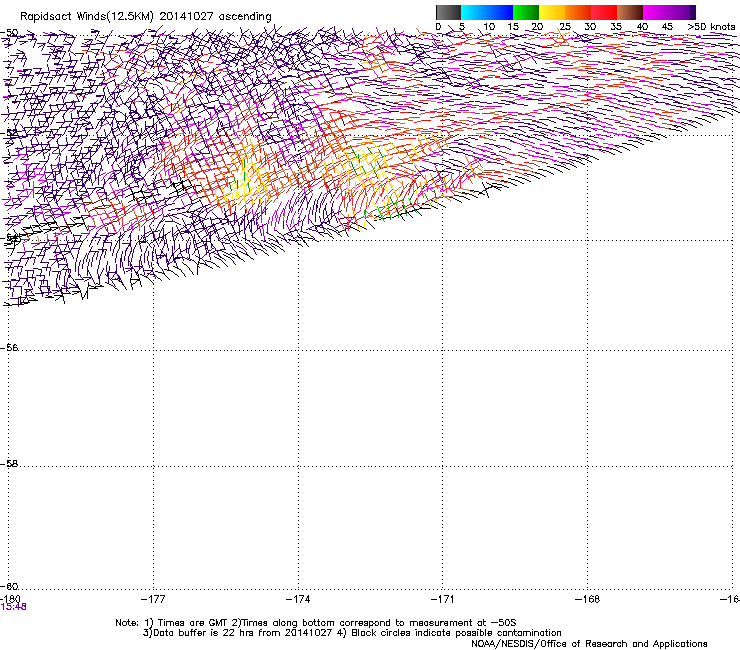This screenshot has width=740, height=650.
Task: Click the longitude label '-180'
Action: [x=10, y=599]
